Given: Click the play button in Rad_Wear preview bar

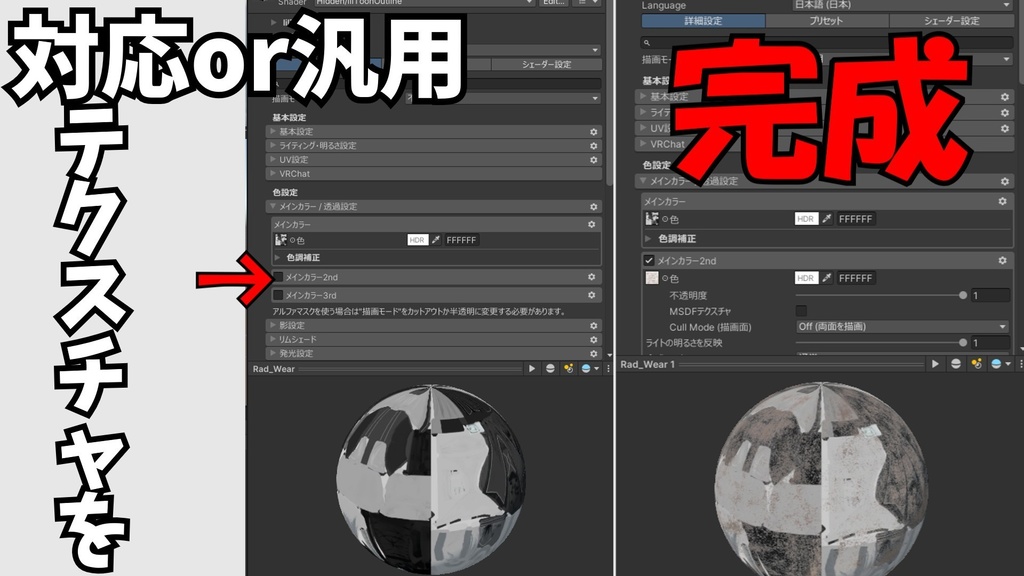Looking at the screenshot, I should 532,369.
